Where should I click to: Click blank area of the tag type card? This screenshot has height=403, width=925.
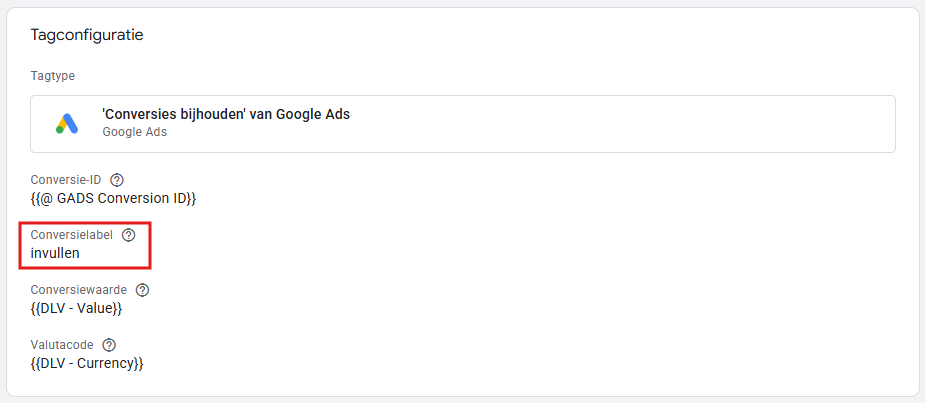(x=620, y=124)
